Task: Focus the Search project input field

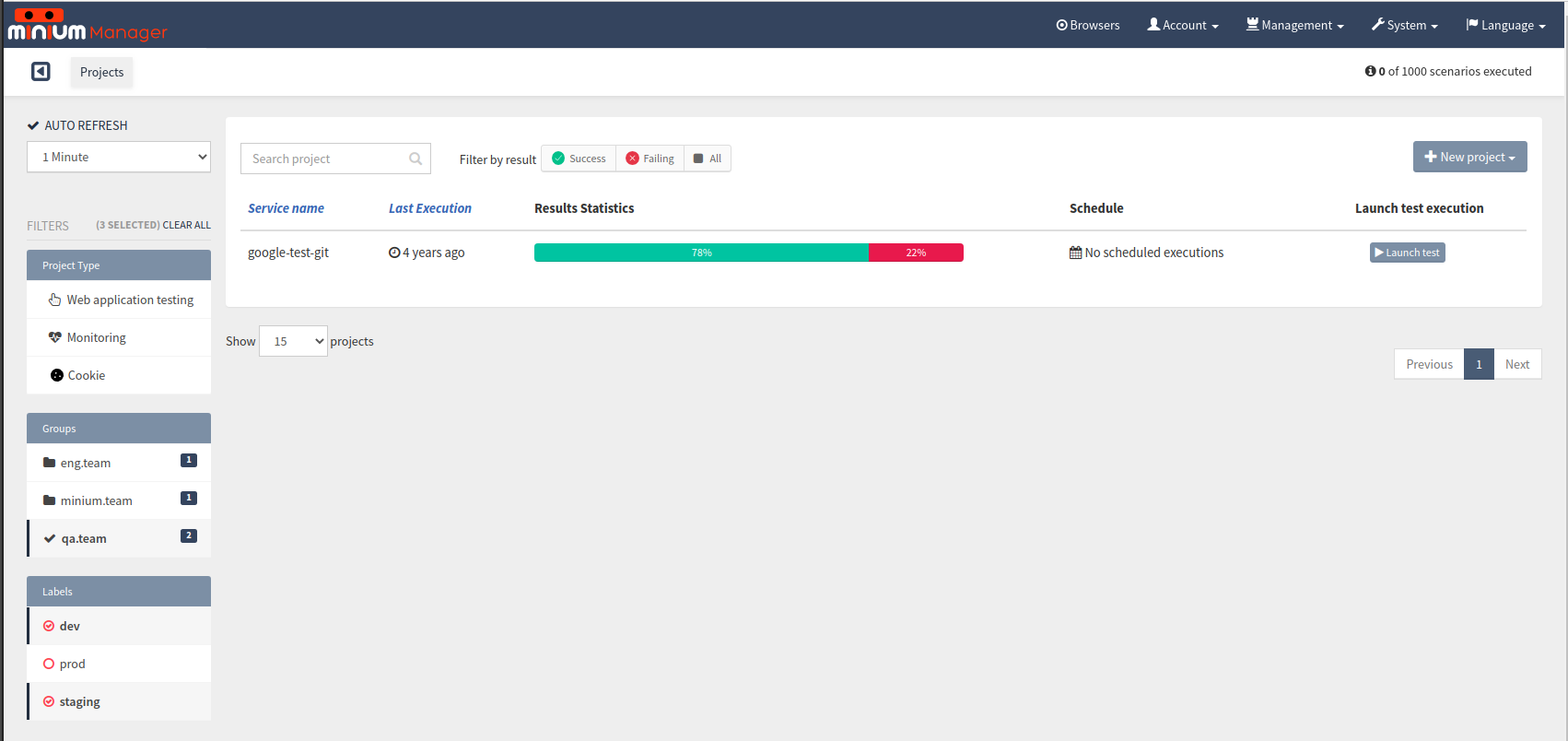Action: (x=335, y=159)
